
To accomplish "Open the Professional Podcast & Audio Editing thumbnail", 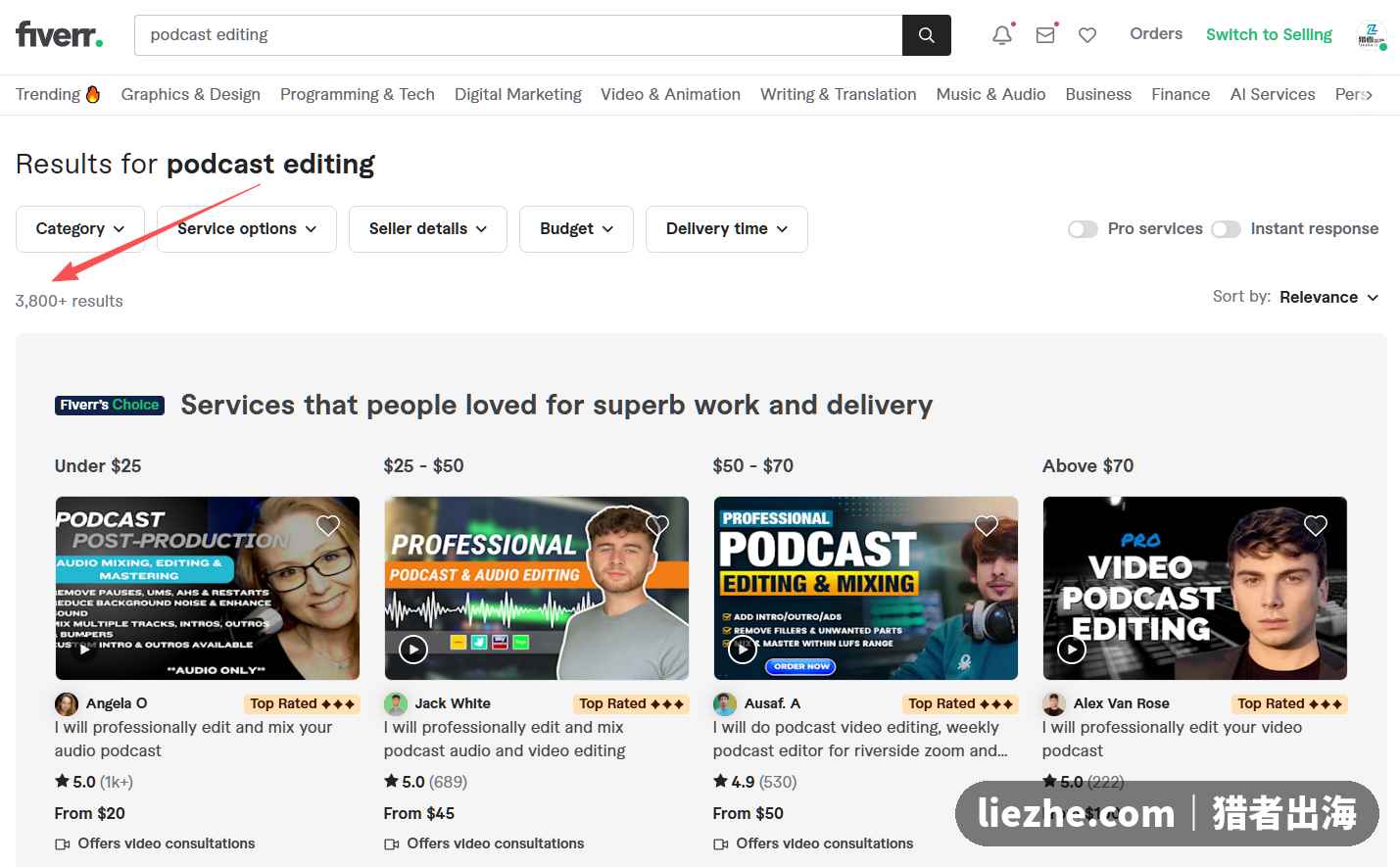I will click(537, 588).
